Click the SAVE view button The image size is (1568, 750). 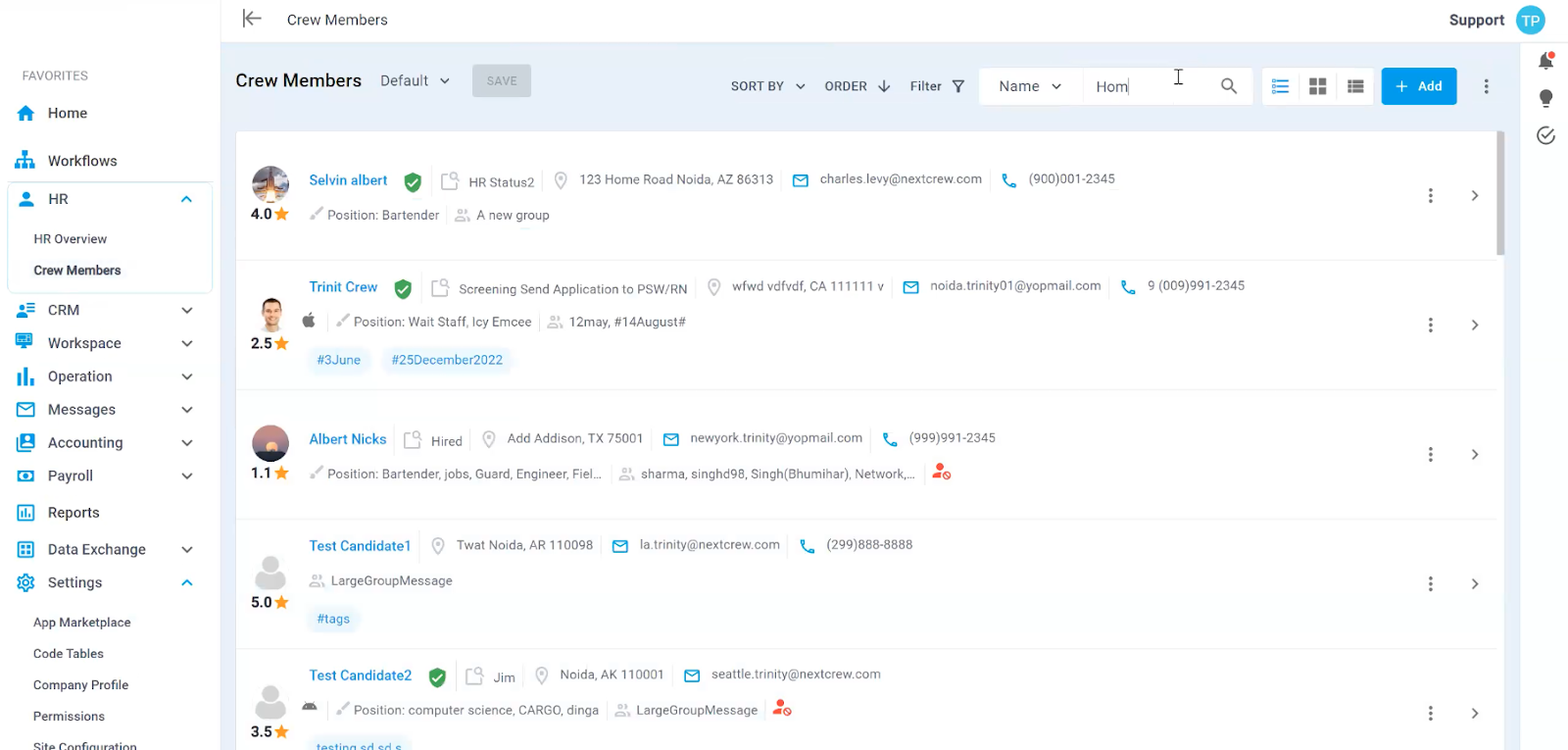pyautogui.click(x=502, y=80)
